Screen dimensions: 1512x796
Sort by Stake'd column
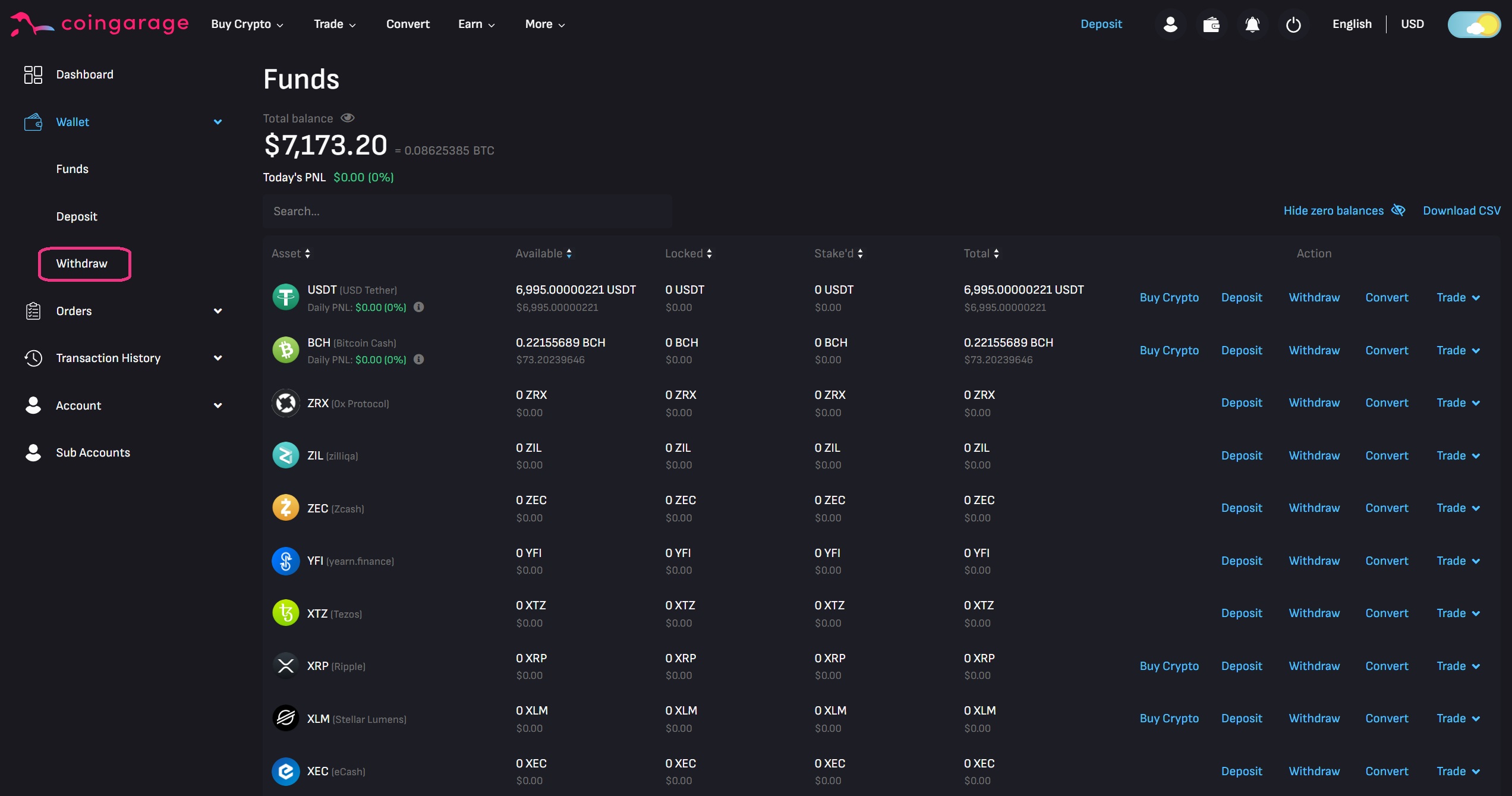click(x=838, y=253)
